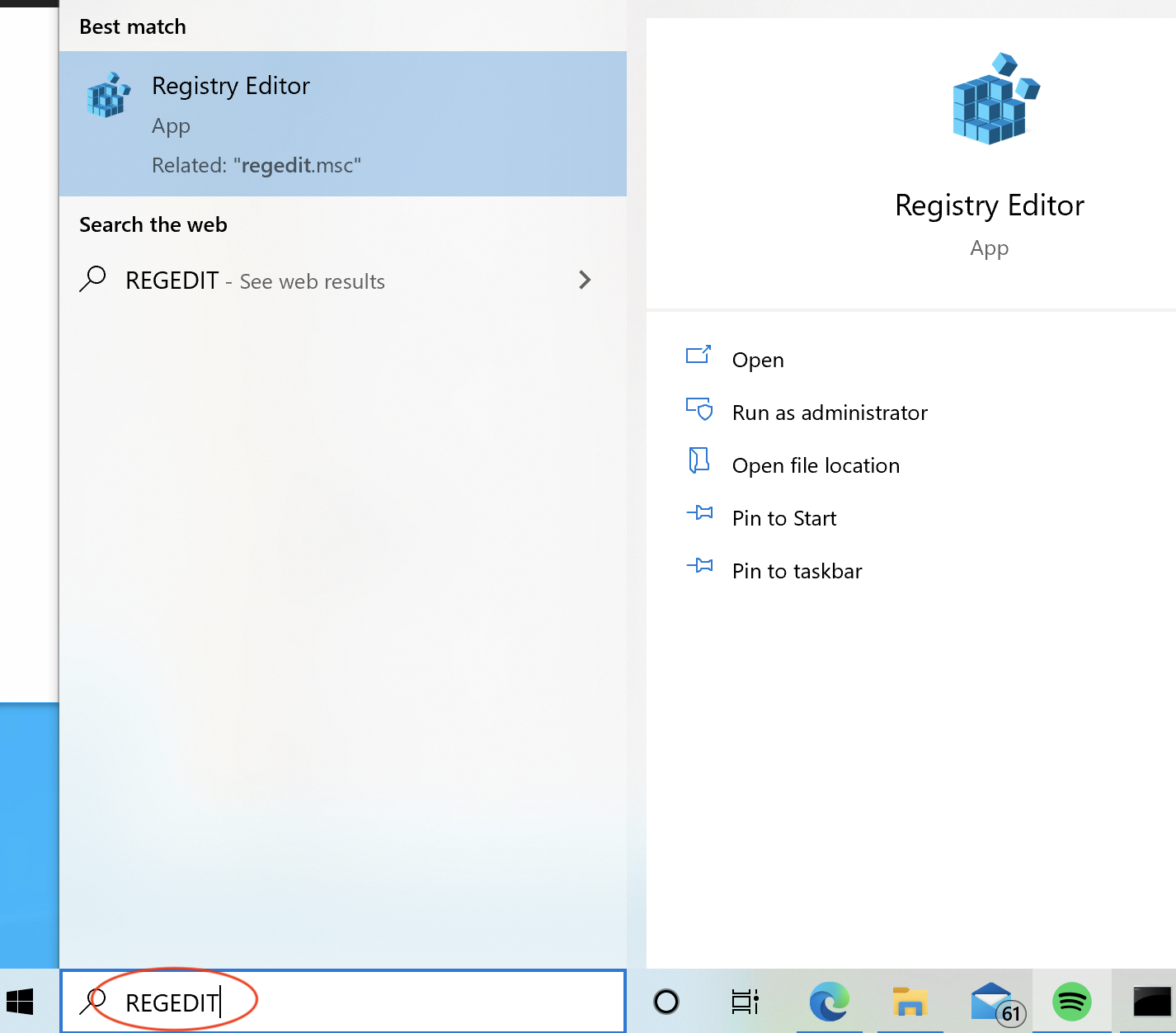The image size is (1176, 1033).
Task: Pin Registry Editor to taskbar
Action: tap(797, 571)
